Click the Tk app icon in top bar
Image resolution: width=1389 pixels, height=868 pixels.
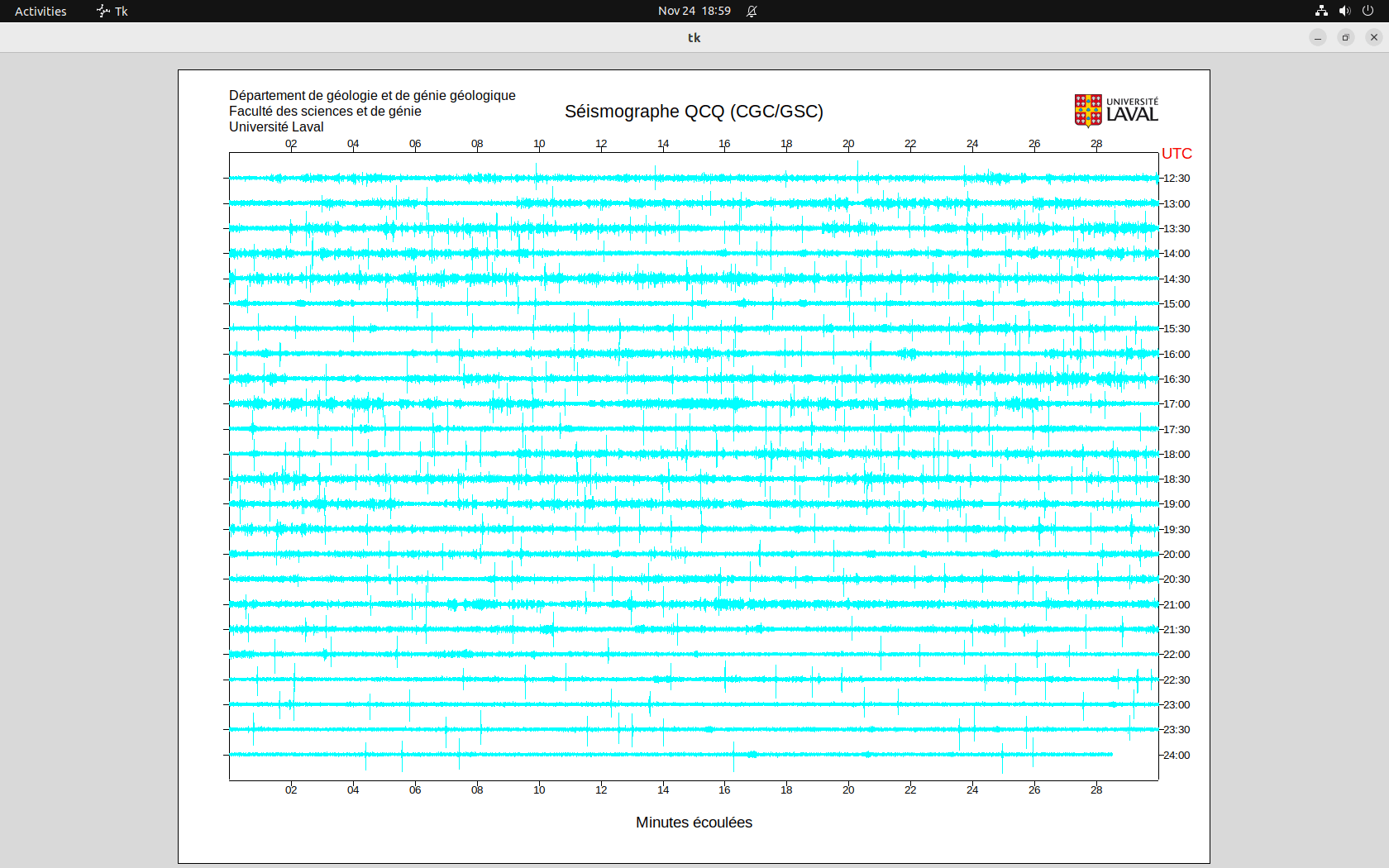(103, 11)
